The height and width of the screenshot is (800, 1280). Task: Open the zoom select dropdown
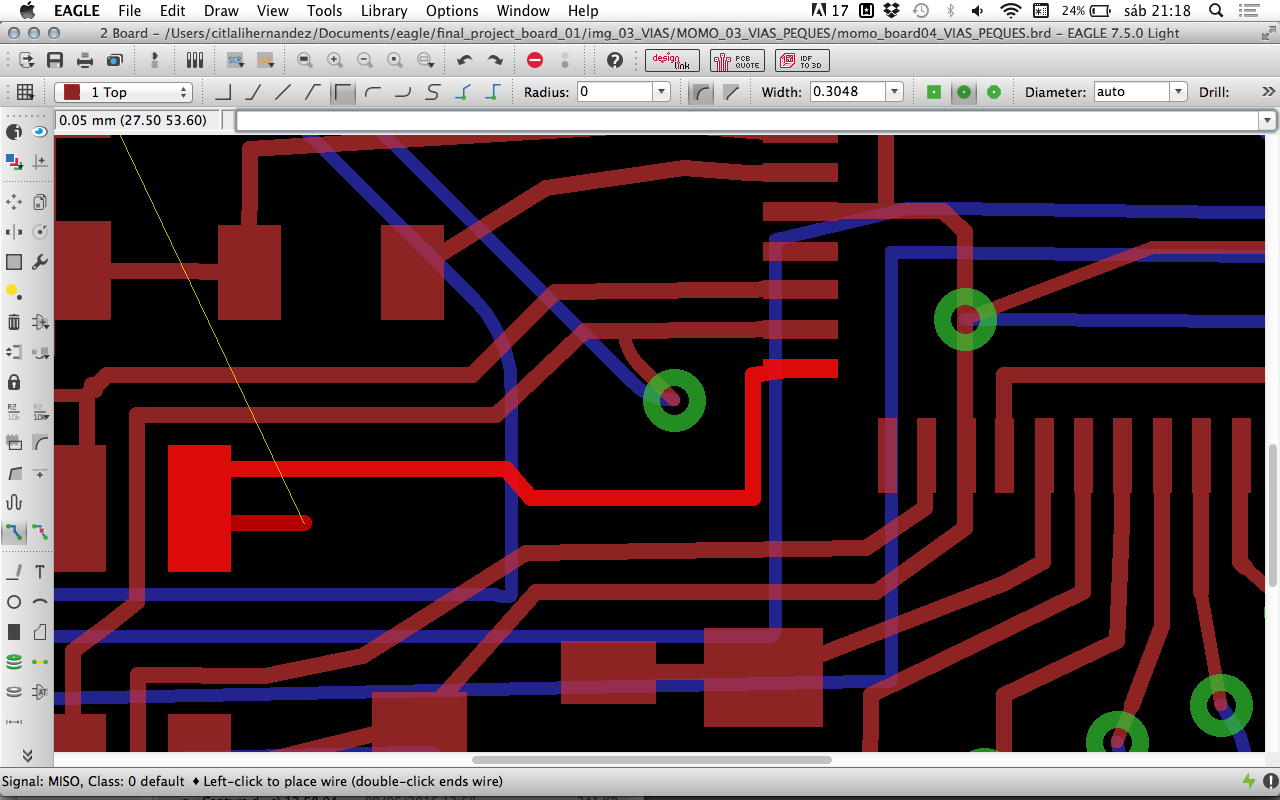tap(425, 60)
